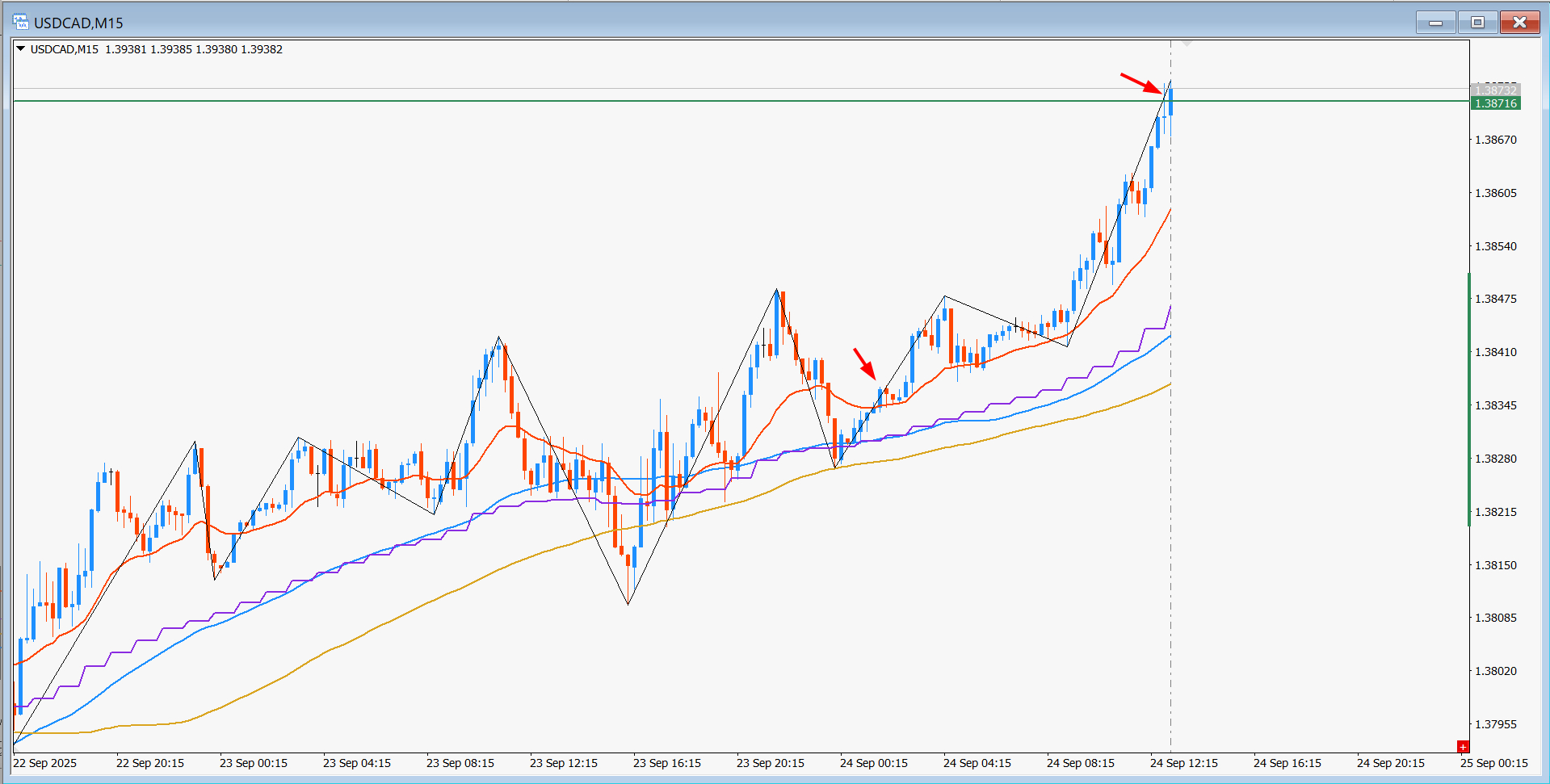1550x784 pixels.
Task: Click the 24 Sep 00:15 time label
Action: click(874, 763)
